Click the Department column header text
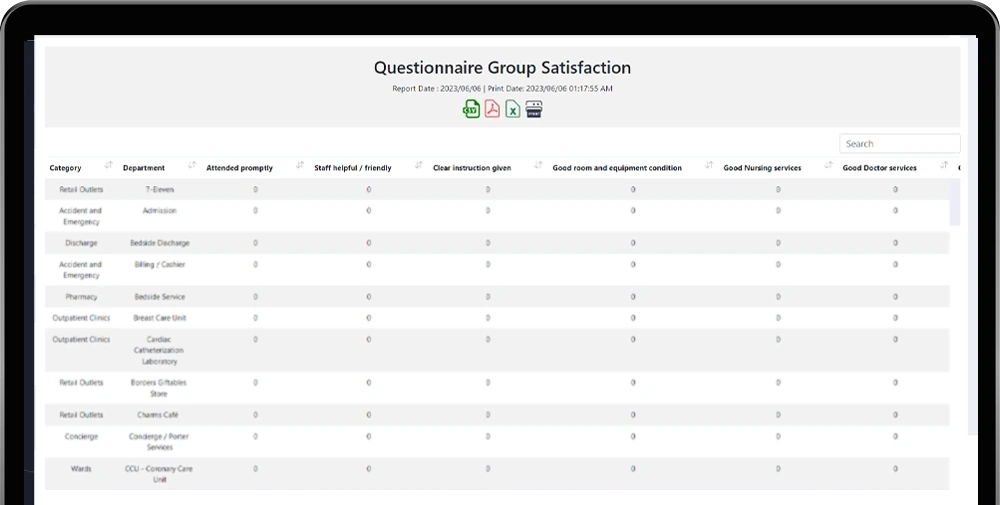 [144, 168]
